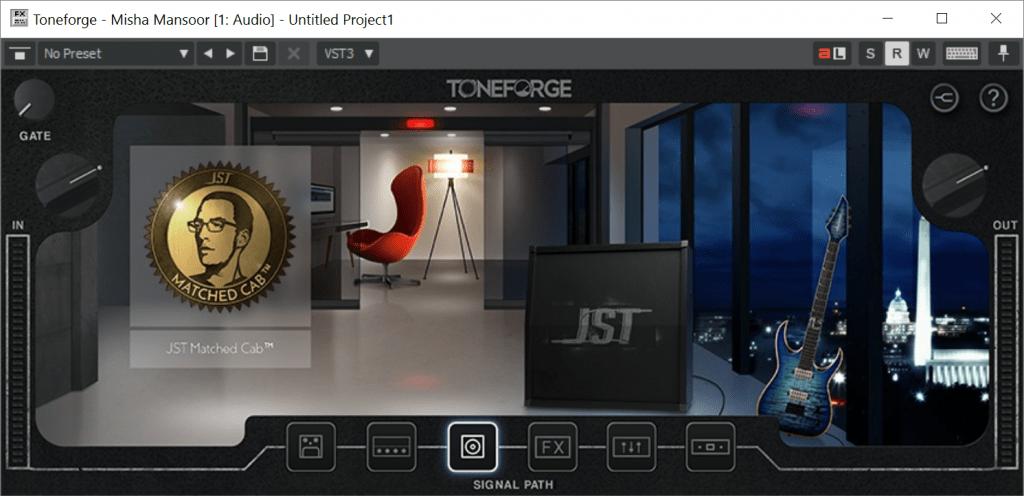Open the plugin sidebar menu icon
The height and width of the screenshot is (496, 1024).
[20, 54]
